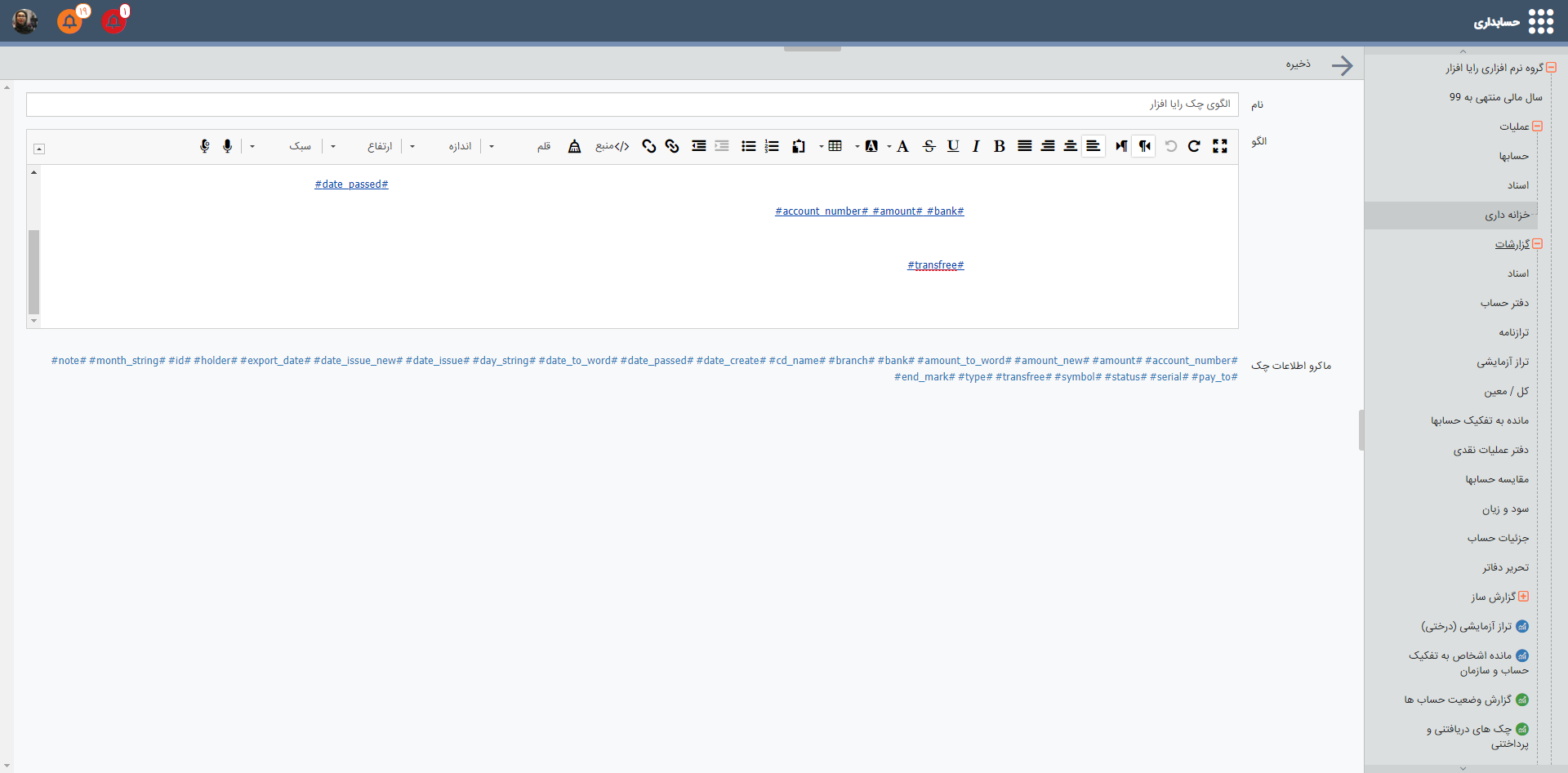Collapse the عملیات tree section
1568x773 pixels.
tap(1537, 127)
